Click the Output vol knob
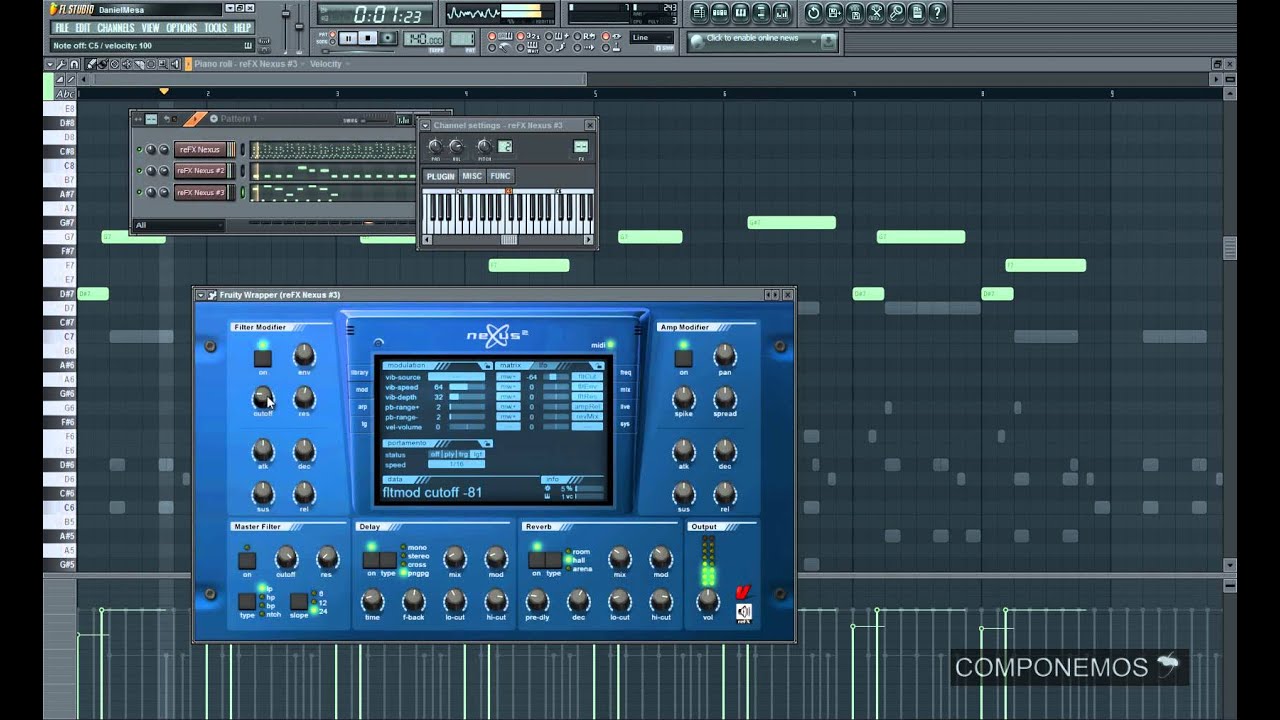 click(x=707, y=600)
